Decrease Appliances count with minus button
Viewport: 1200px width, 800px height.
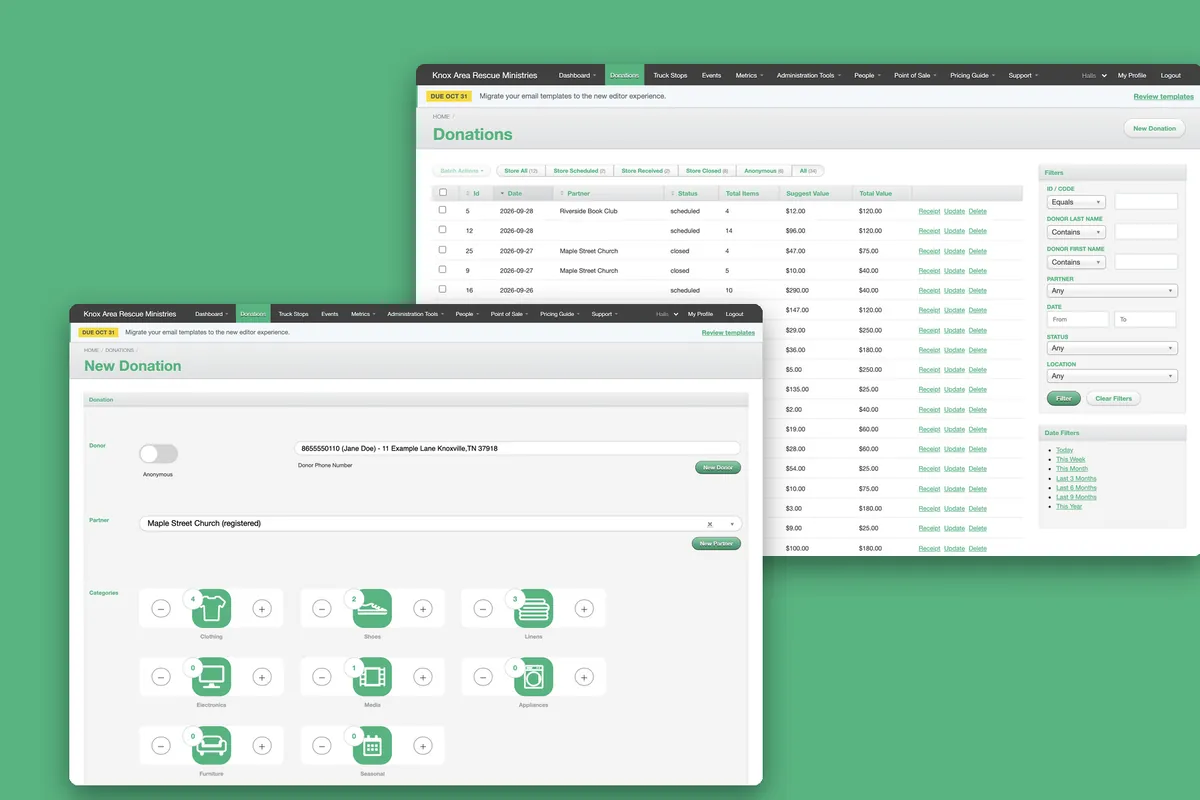pyautogui.click(x=483, y=677)
